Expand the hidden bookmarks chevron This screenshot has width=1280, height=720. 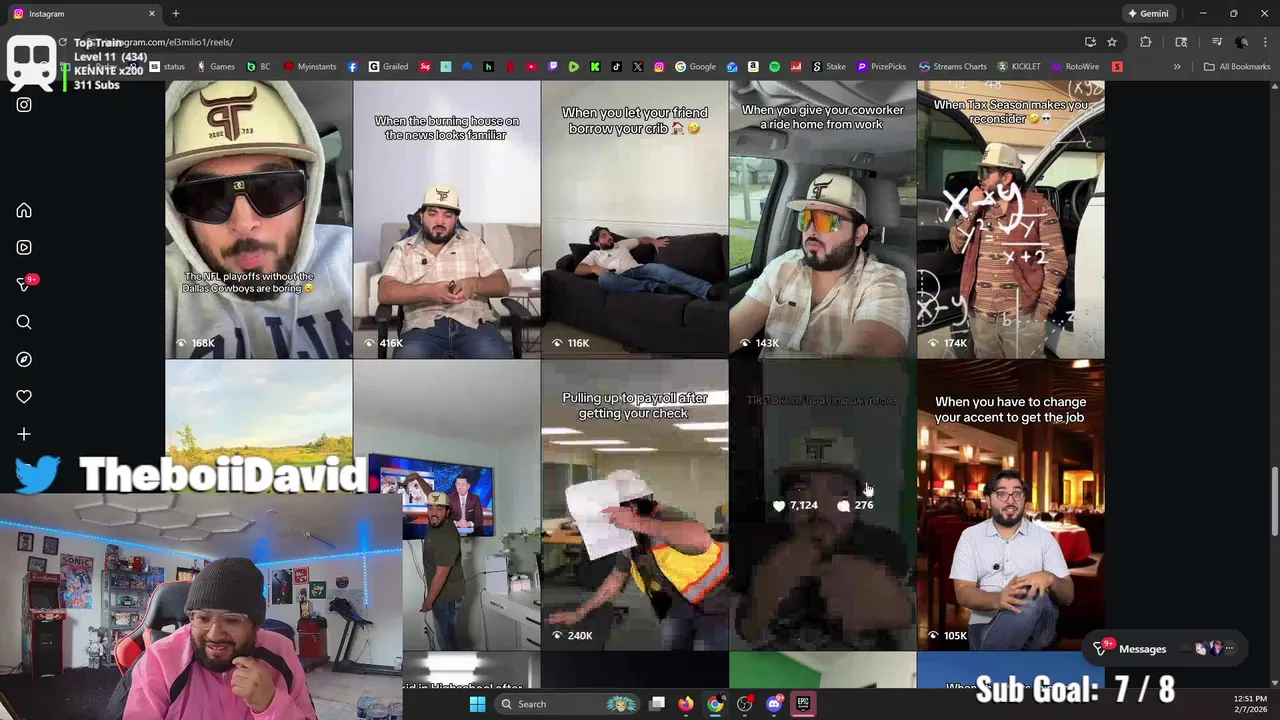click(1177, 67)
